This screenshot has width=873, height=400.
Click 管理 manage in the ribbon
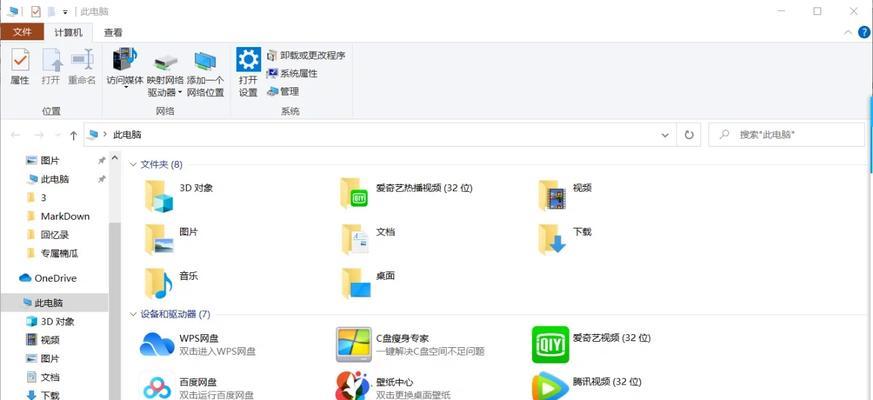(283, 91)
